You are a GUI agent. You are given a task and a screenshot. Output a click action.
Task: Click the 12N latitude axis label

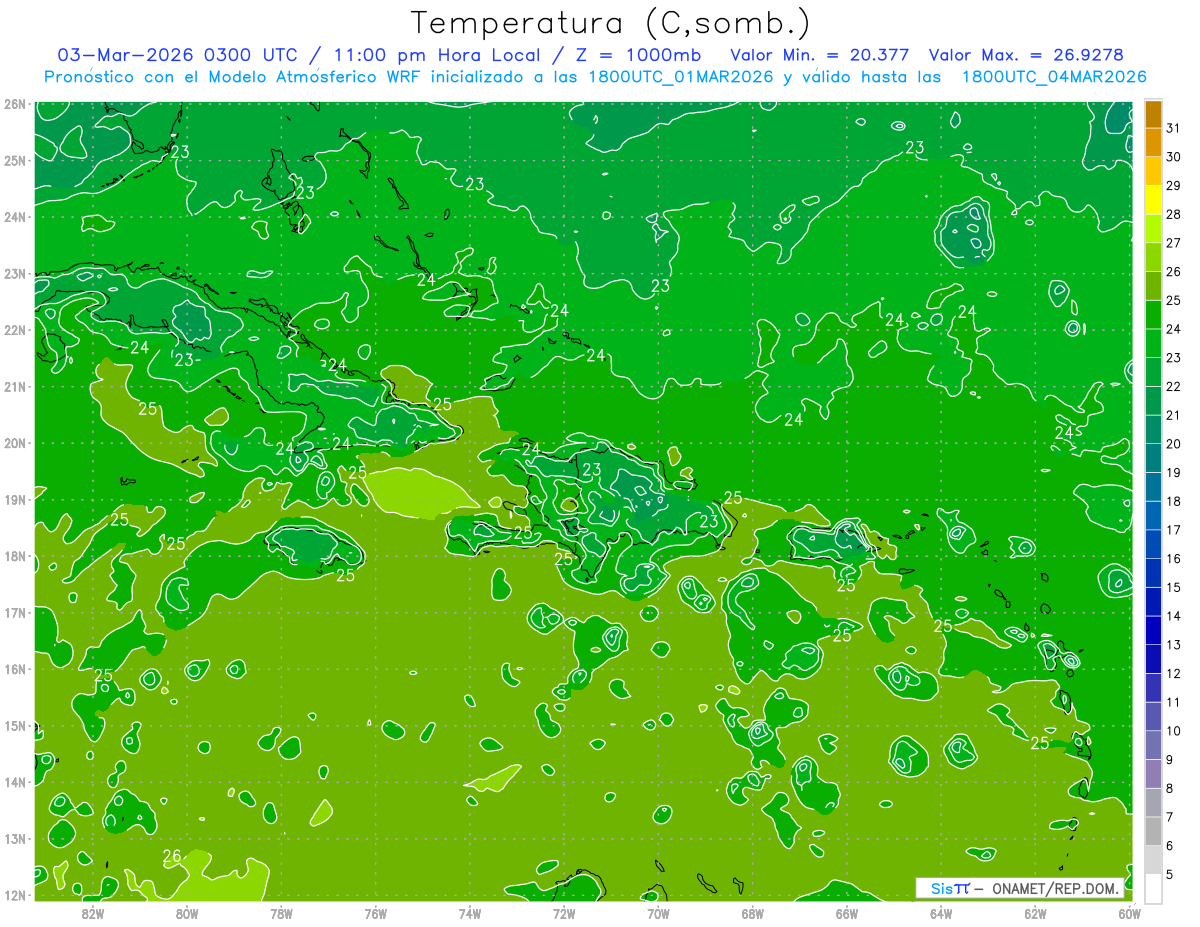[x=14, y=895]
